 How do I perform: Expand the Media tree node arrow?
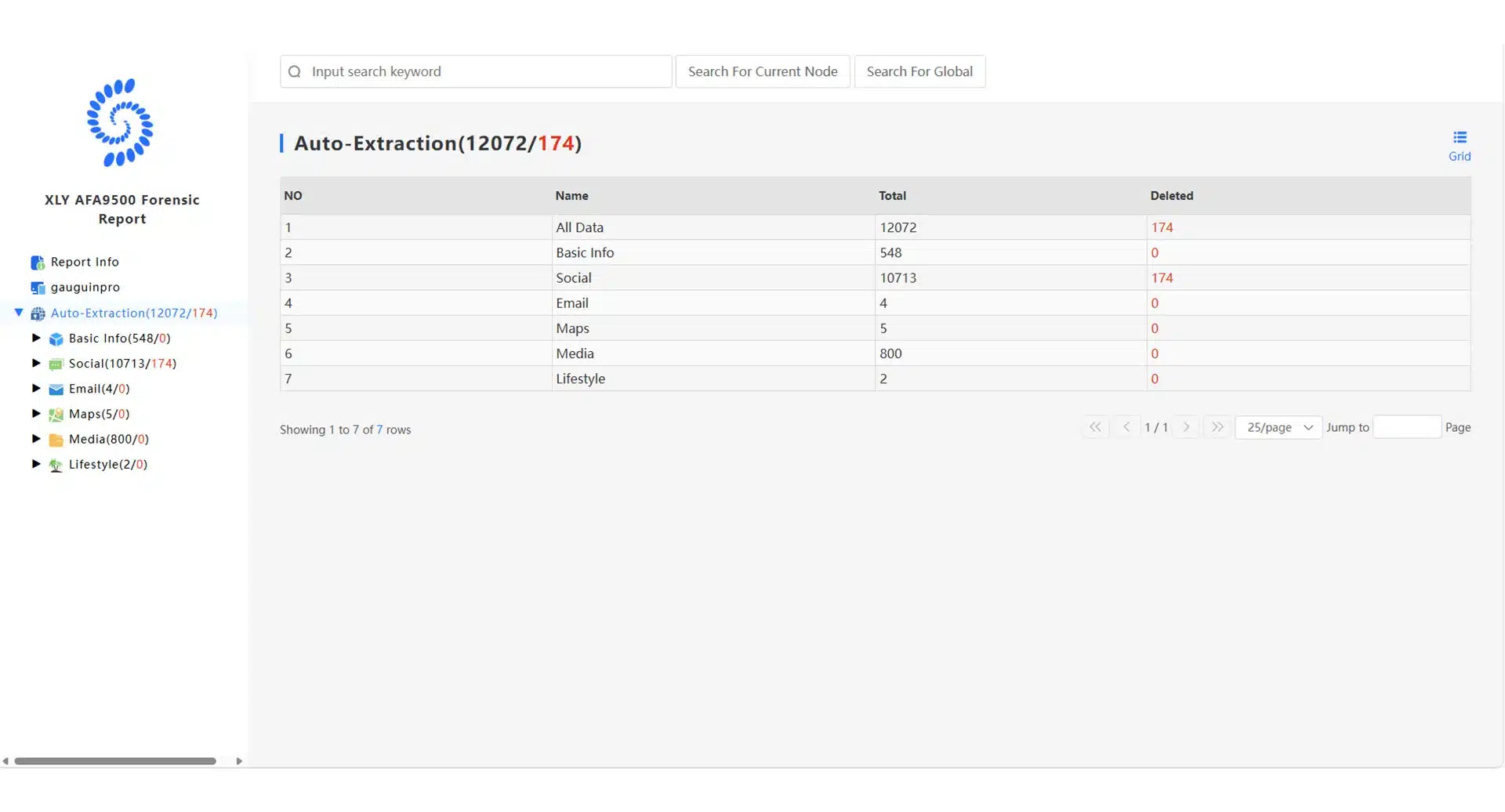pyautogui.click(x=36, y=439)
